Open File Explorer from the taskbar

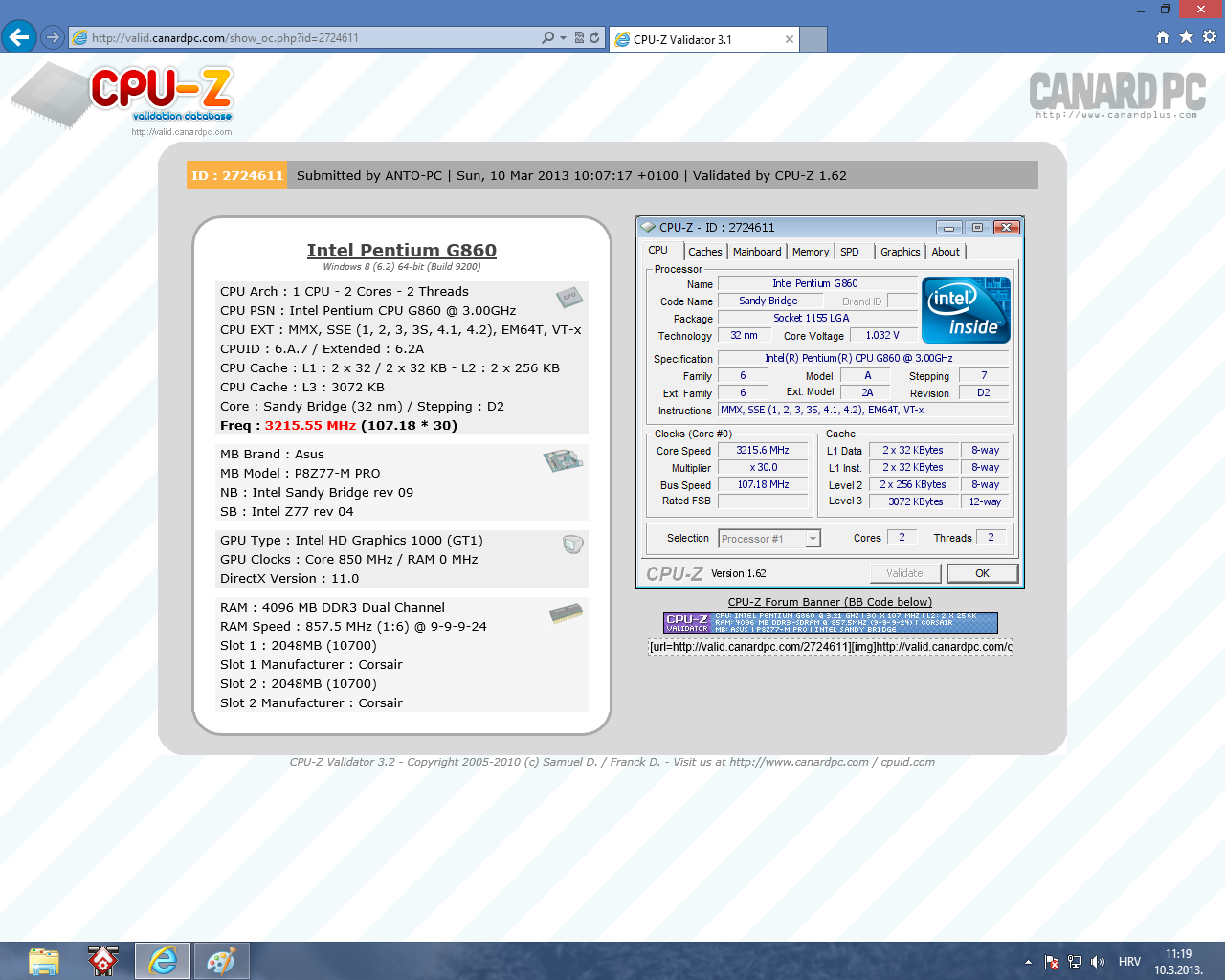[44, 961]
